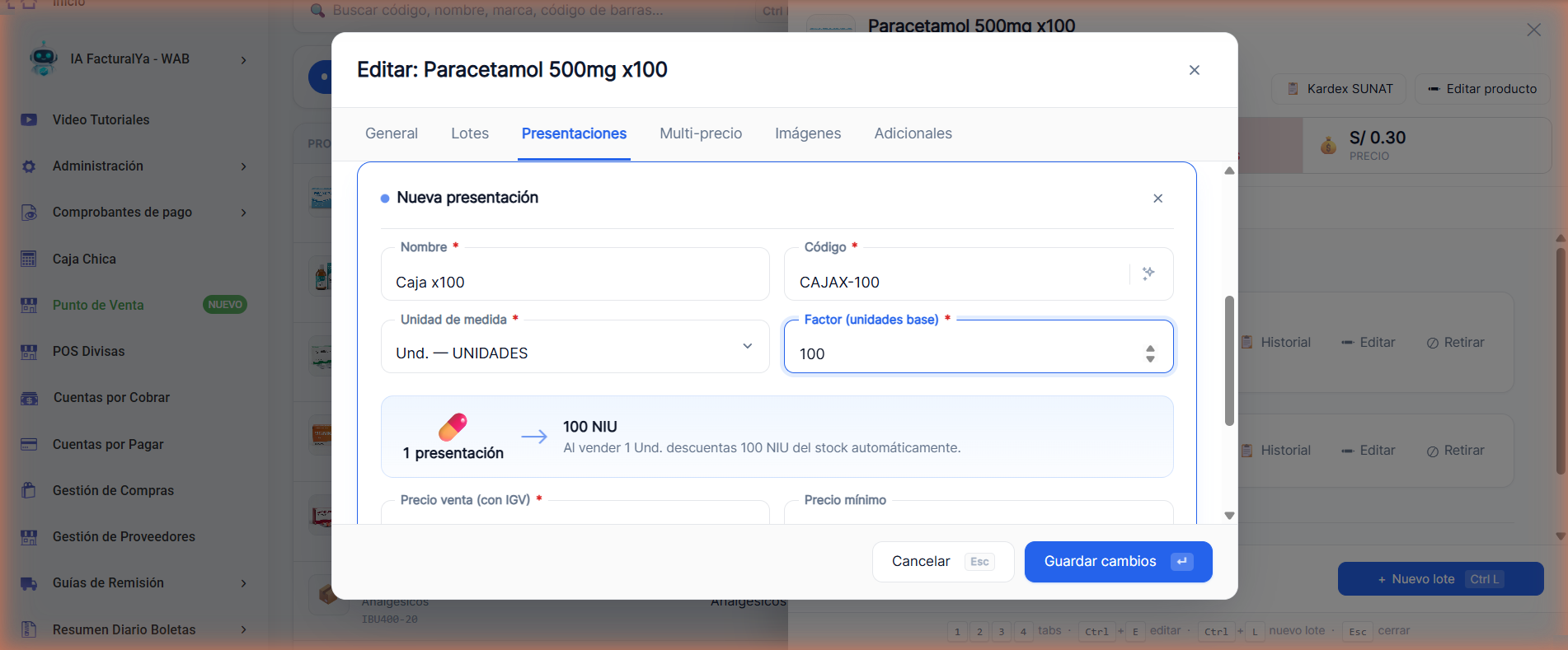Click the Nuevo lote button

(1440, 579)
